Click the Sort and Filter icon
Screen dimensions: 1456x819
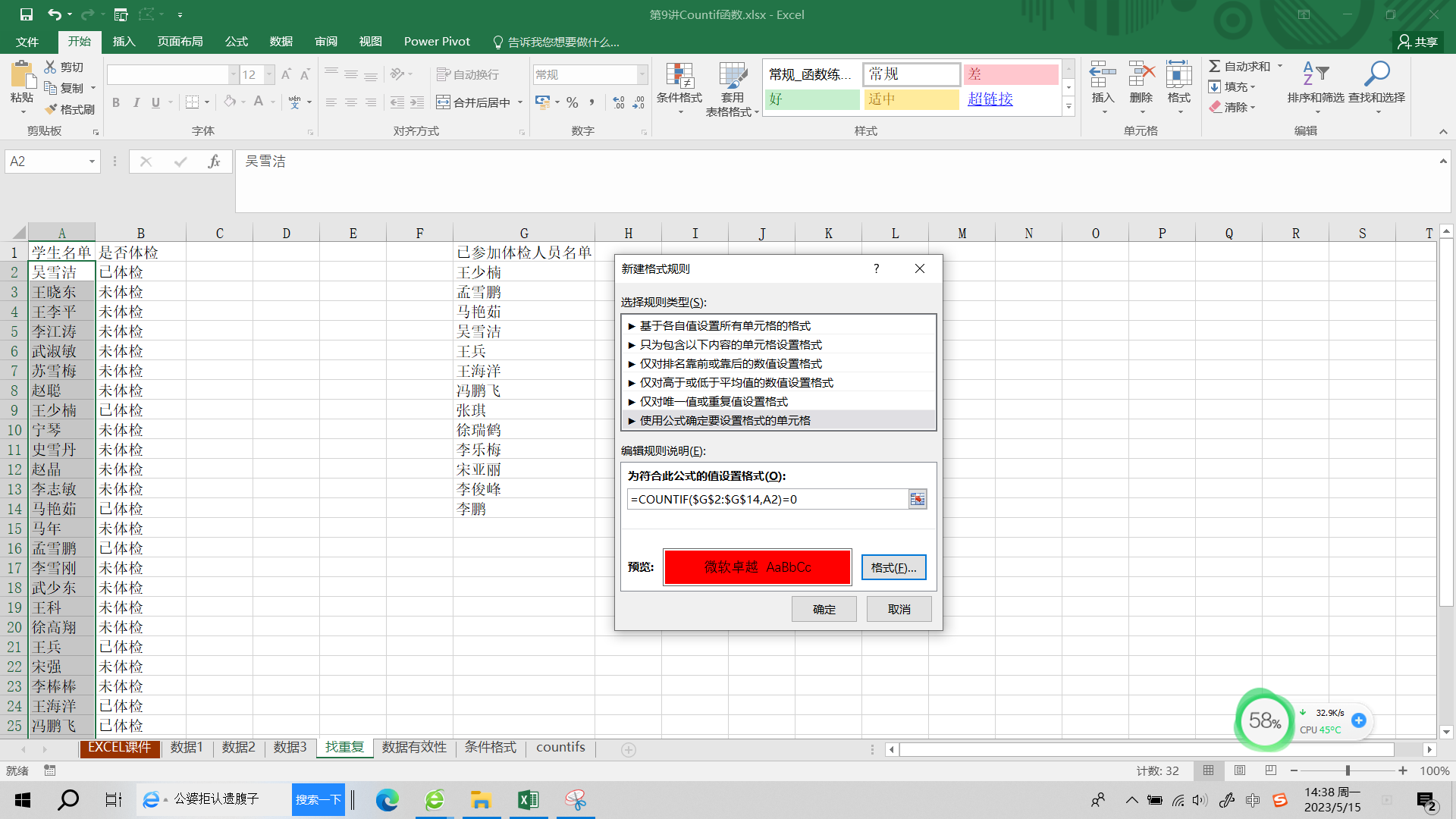click(x=1315, y=74)
